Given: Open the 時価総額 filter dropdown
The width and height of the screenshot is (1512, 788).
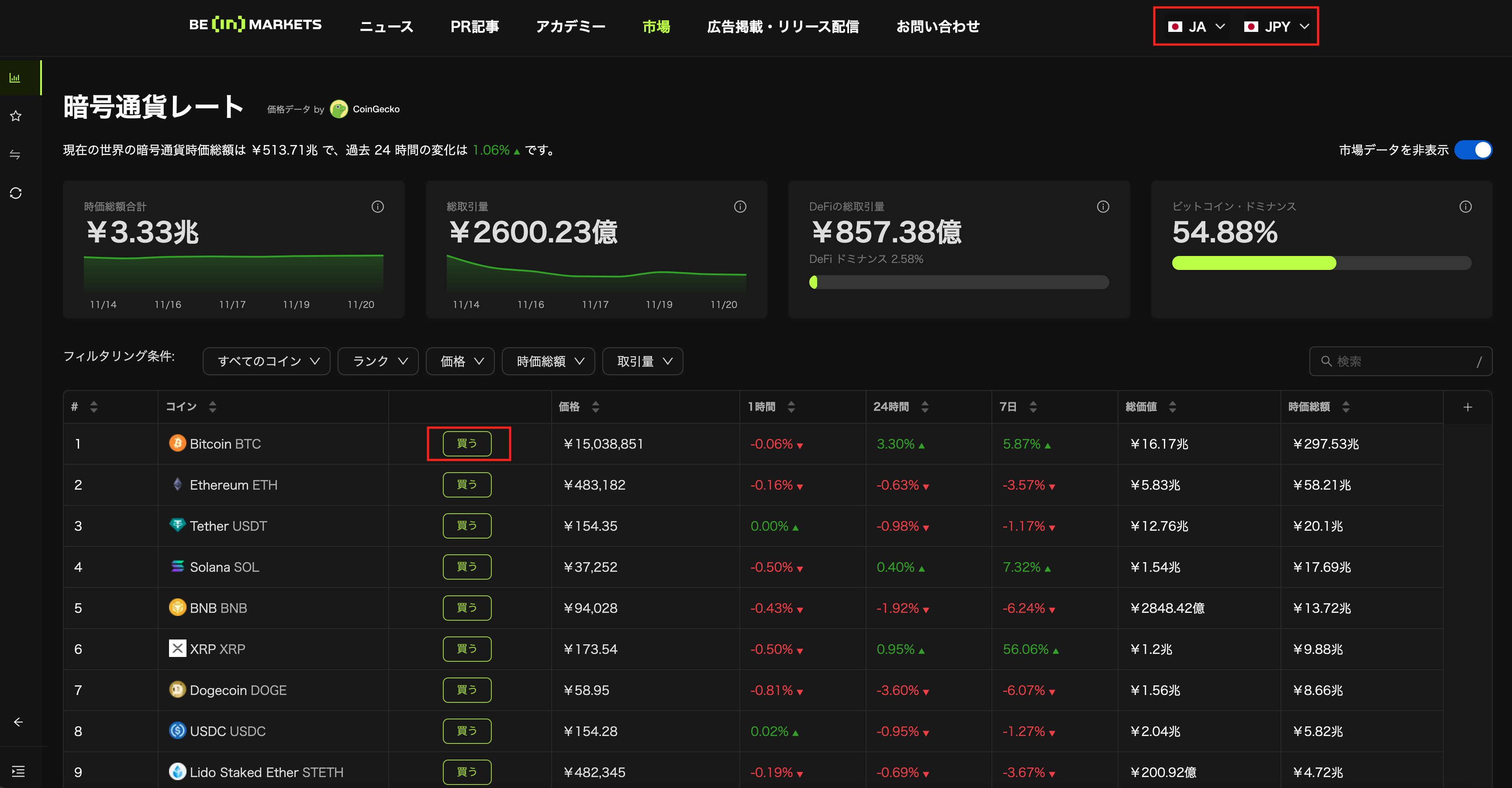Looking at the screenshot, I should coord(548,361).
